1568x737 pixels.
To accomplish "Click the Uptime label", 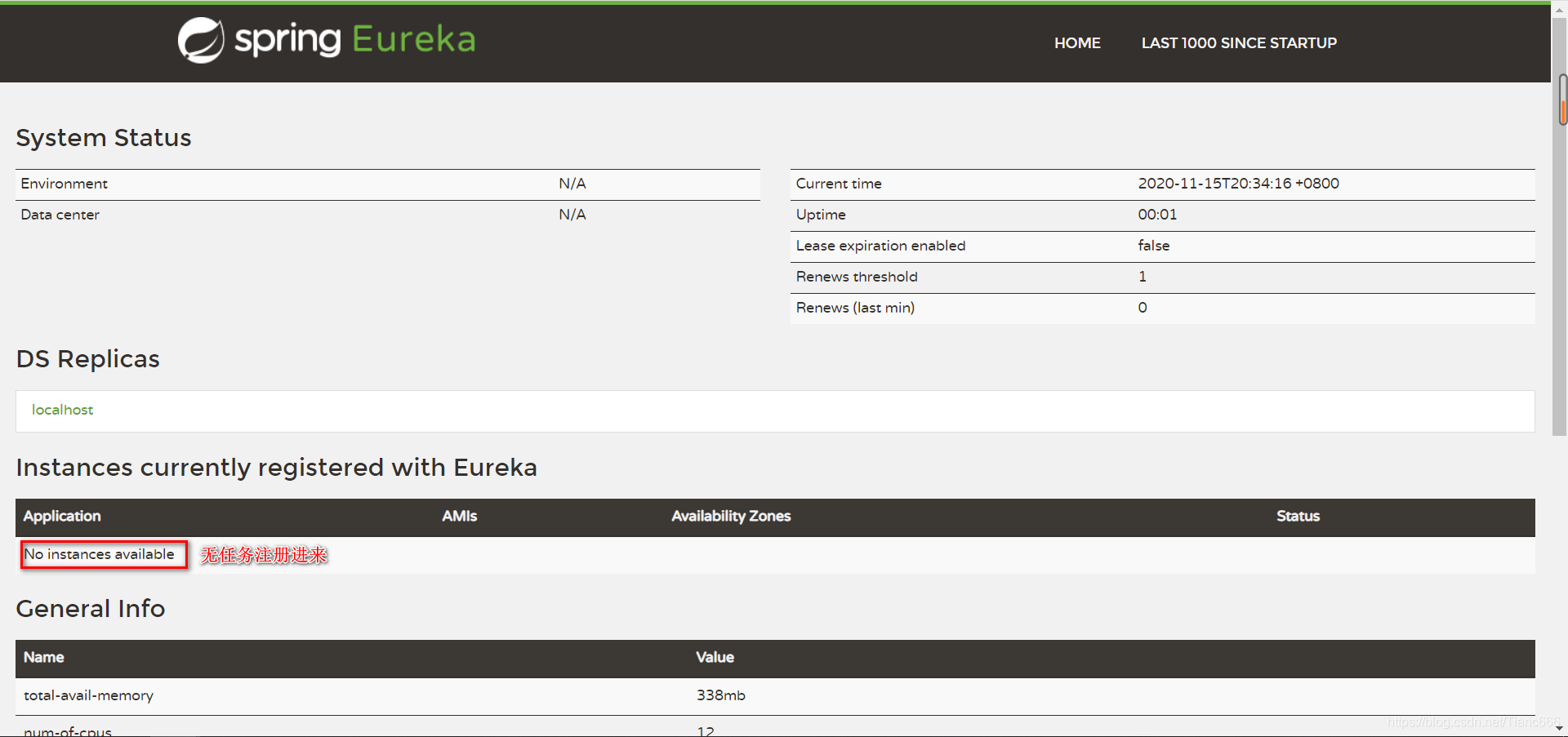I will coord(821,215).
